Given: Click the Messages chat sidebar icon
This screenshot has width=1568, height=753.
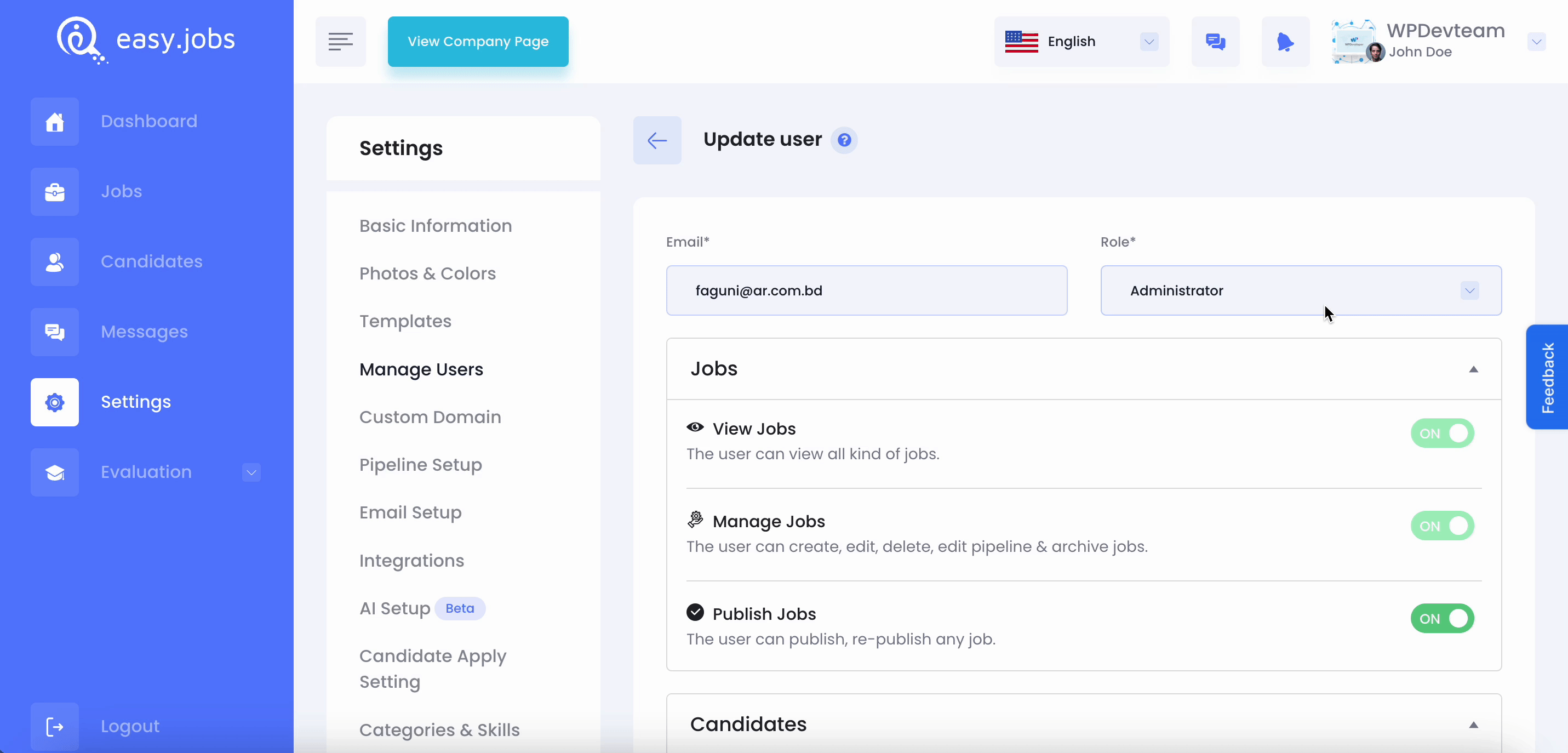Looking at the screenshot, I should pyautogui.click(x=55, y=331).
